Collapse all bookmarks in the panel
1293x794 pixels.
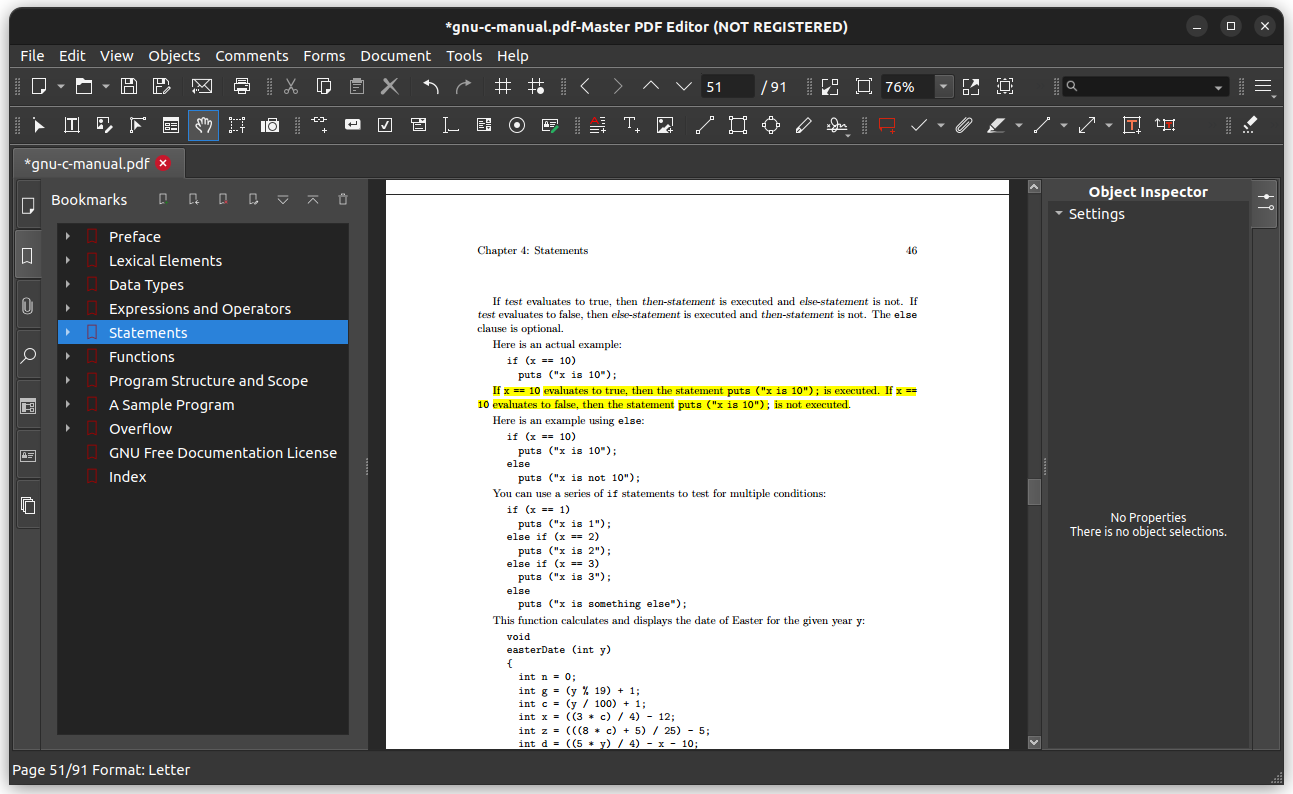pyautogui.click(x=313, y=199)
